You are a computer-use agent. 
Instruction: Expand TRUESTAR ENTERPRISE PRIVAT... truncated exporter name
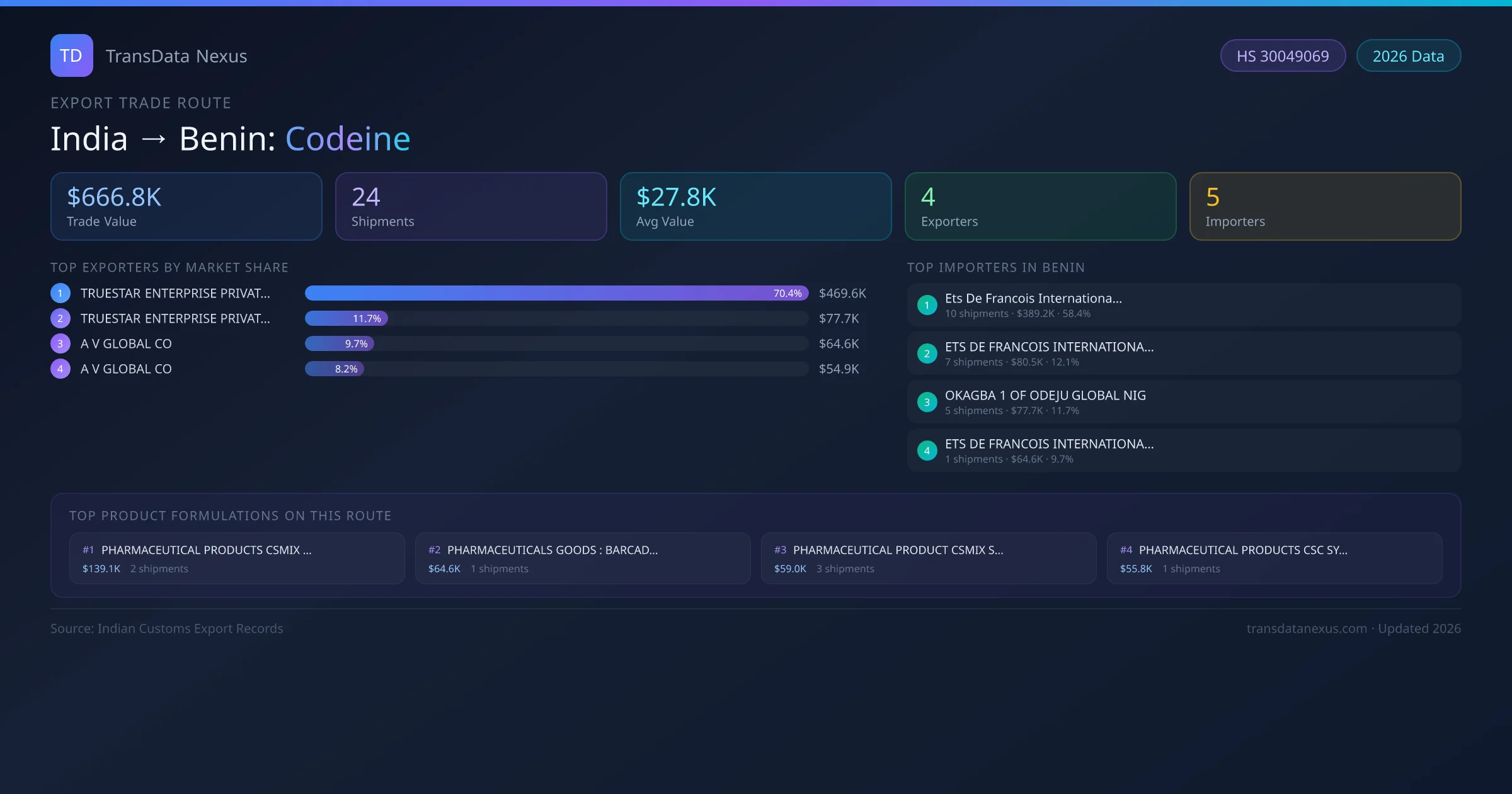click(175, 293)
